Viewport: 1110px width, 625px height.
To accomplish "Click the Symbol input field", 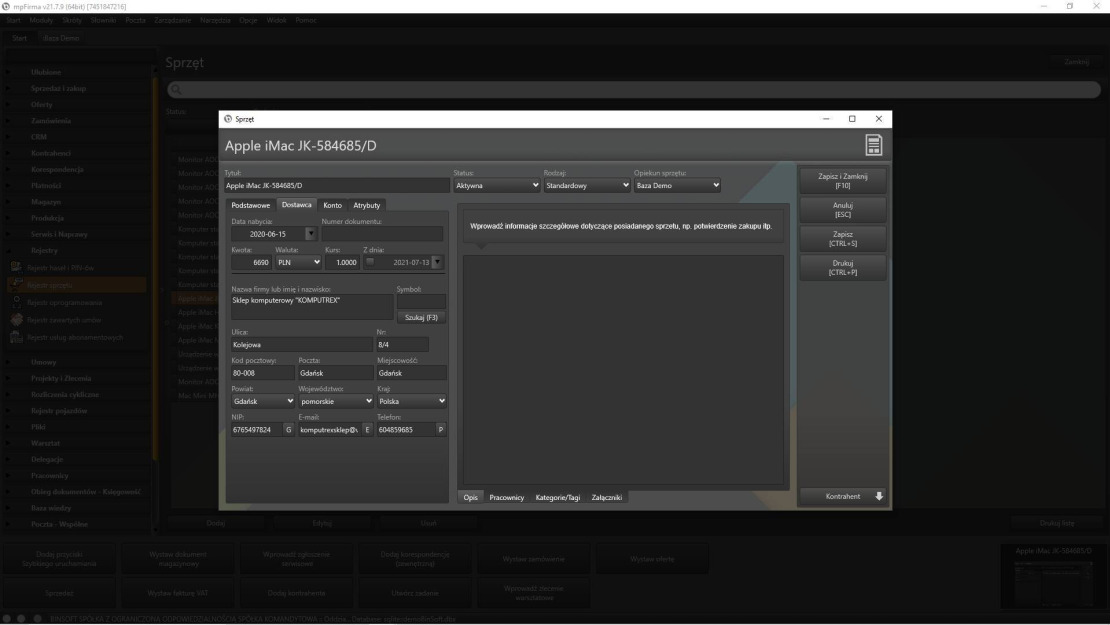I will tap(421, 301).
